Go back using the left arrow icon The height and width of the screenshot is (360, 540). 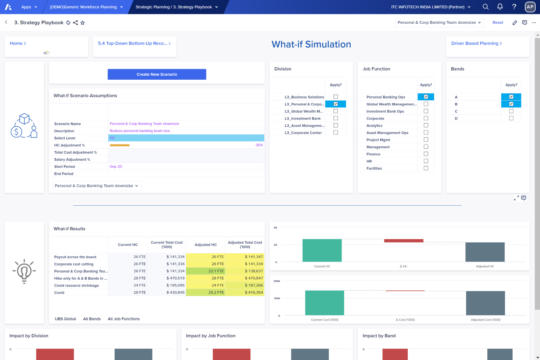6,22
